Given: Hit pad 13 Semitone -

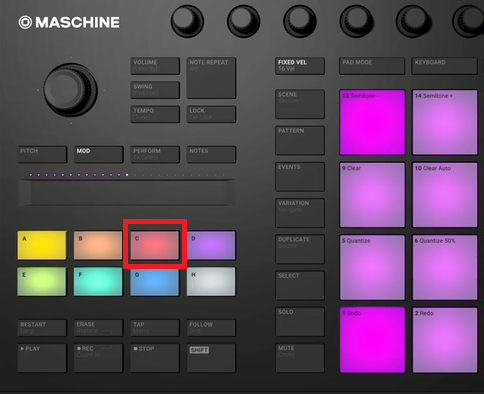Looking at the screenshot, I should click(372, 122).
